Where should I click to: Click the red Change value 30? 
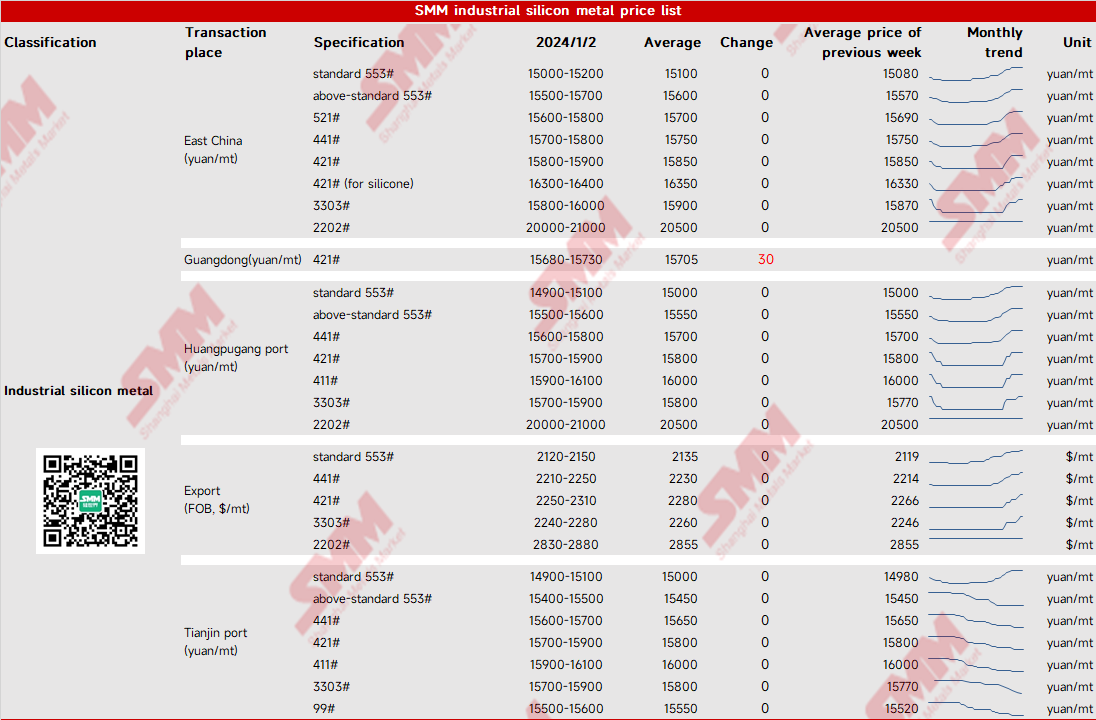[x=766, y=259]
